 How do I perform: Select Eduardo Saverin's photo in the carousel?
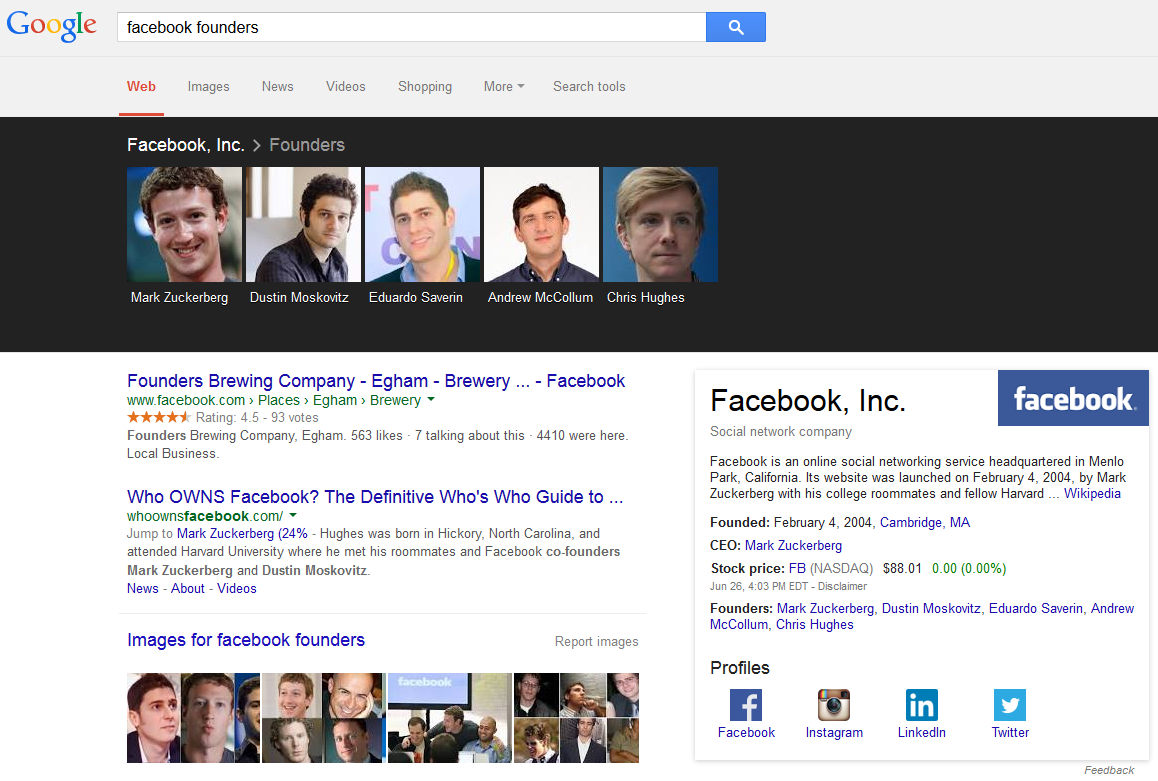tap(422, 225)
